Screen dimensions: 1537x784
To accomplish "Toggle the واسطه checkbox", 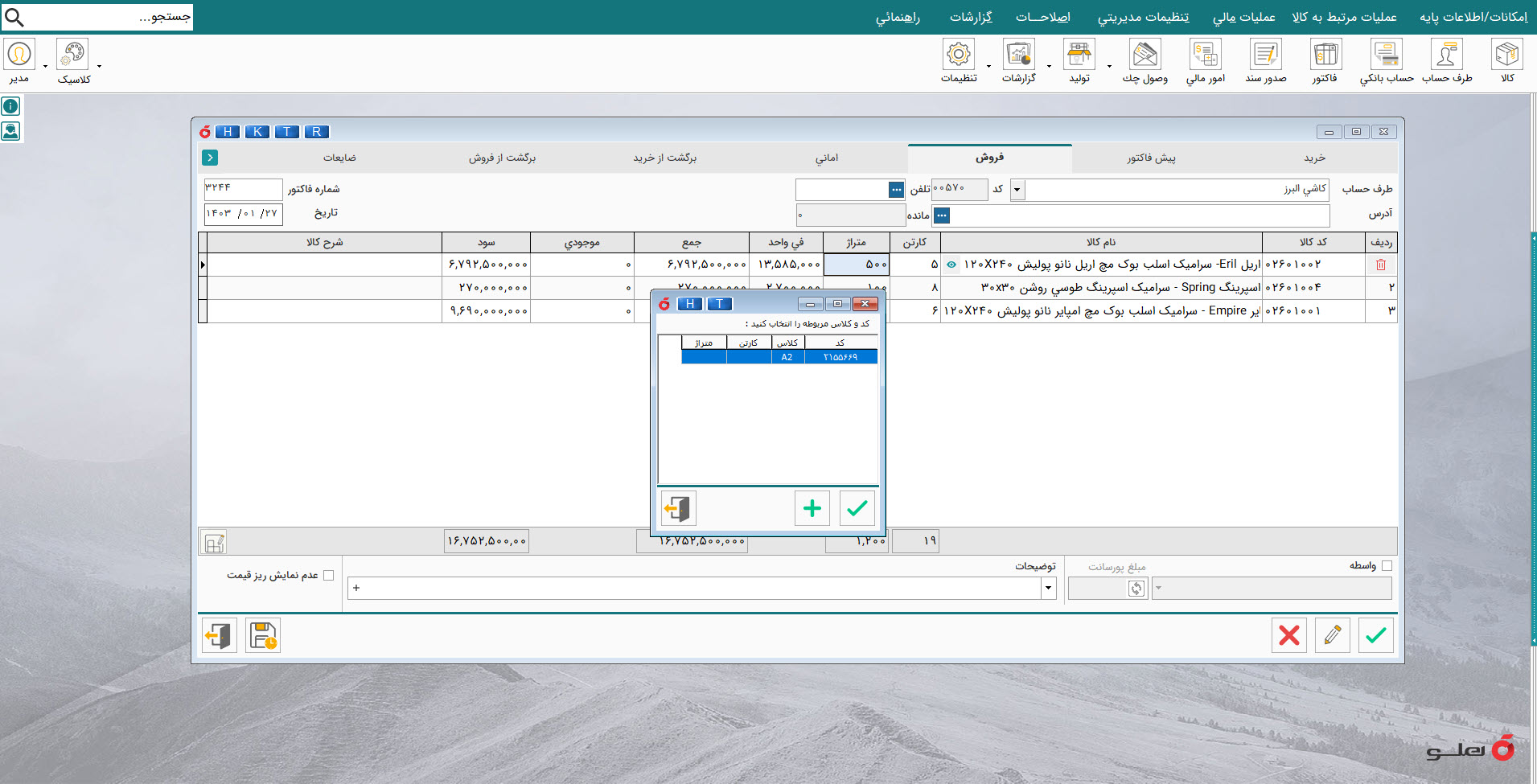I will [1386, 566].
